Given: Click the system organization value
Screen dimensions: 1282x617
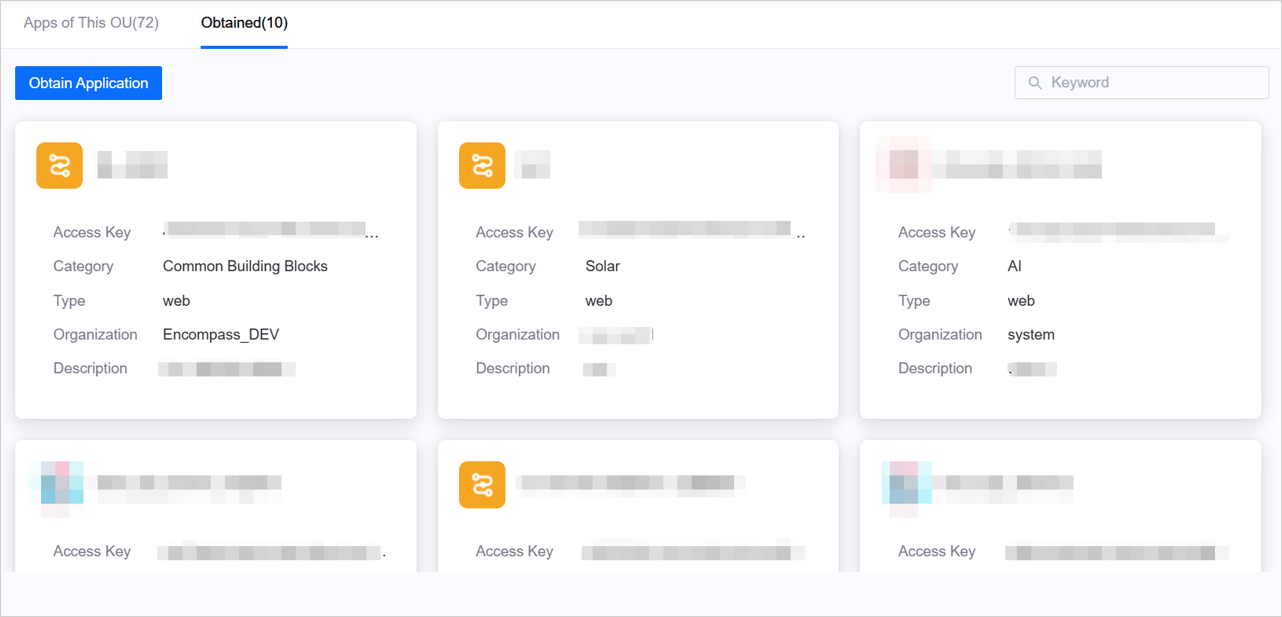Looking at the screenshot, I should coord(1031,334).
